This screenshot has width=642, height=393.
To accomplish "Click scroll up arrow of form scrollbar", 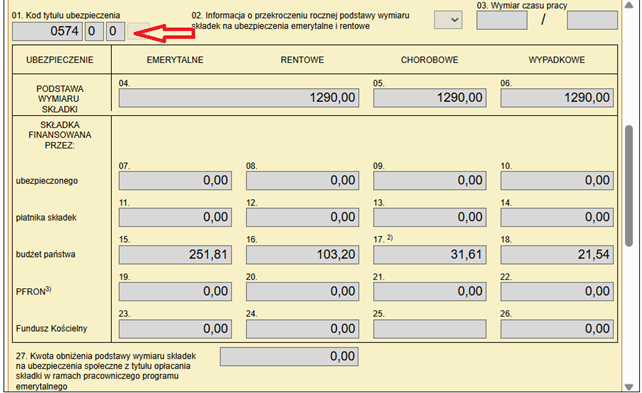I will click(629, 5).
